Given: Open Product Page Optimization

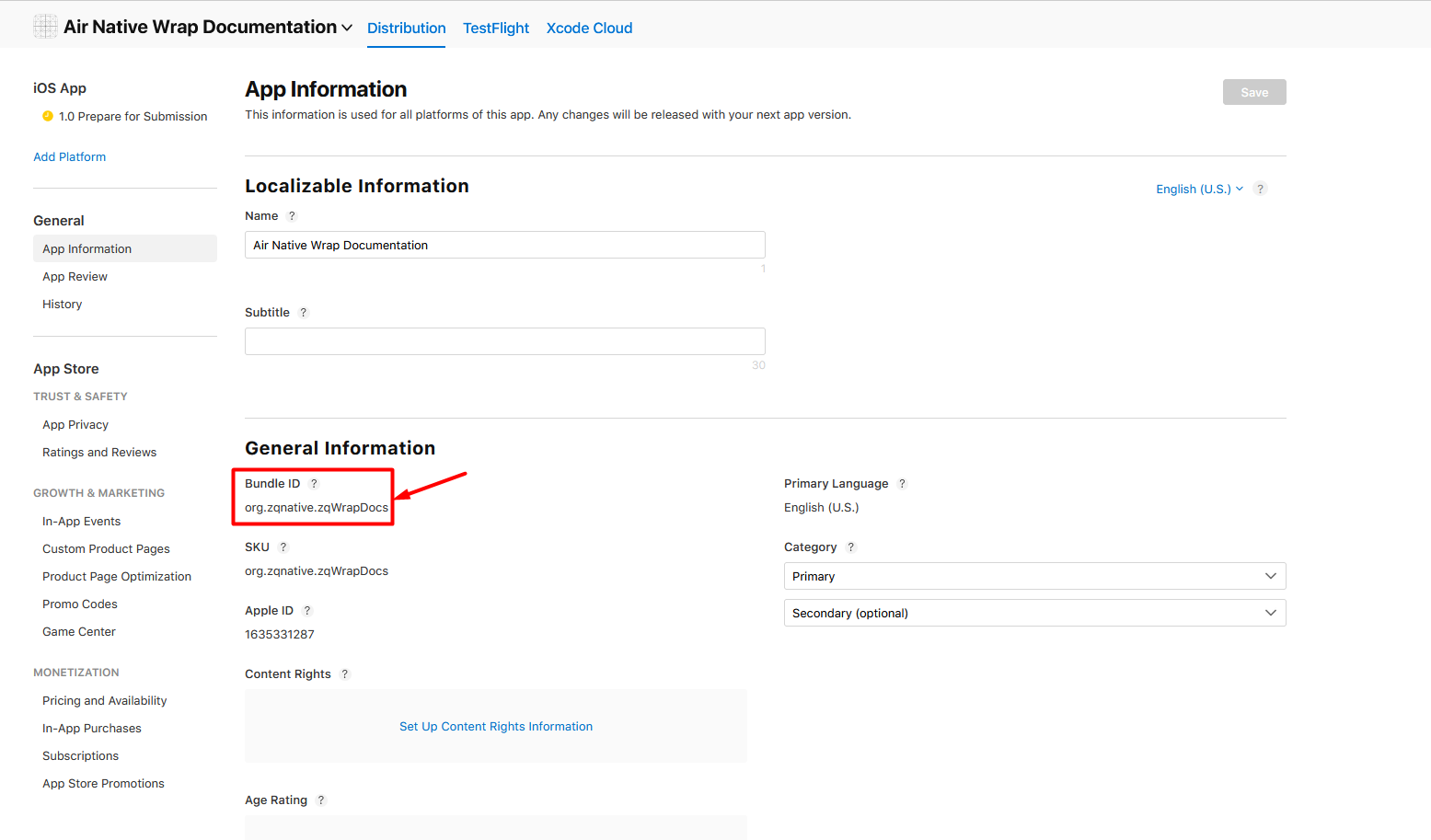Looking at the screenshot, I should pyautogui.click(x=117, y=577).
